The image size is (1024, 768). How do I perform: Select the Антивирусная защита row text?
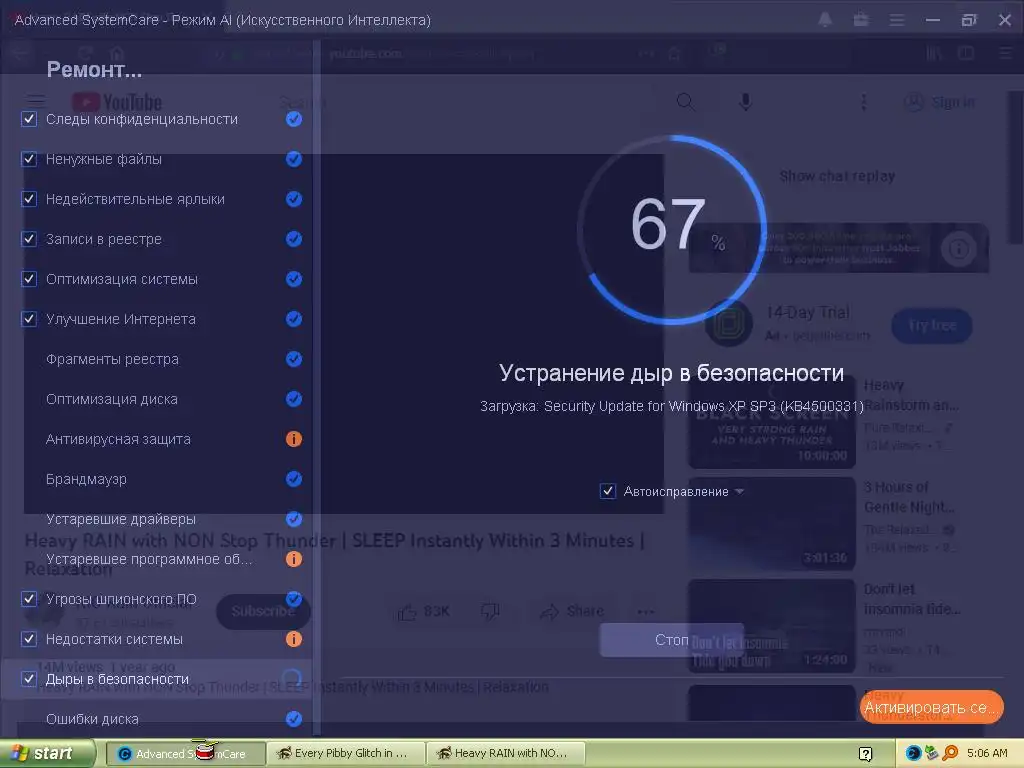[x=118, y=439]
